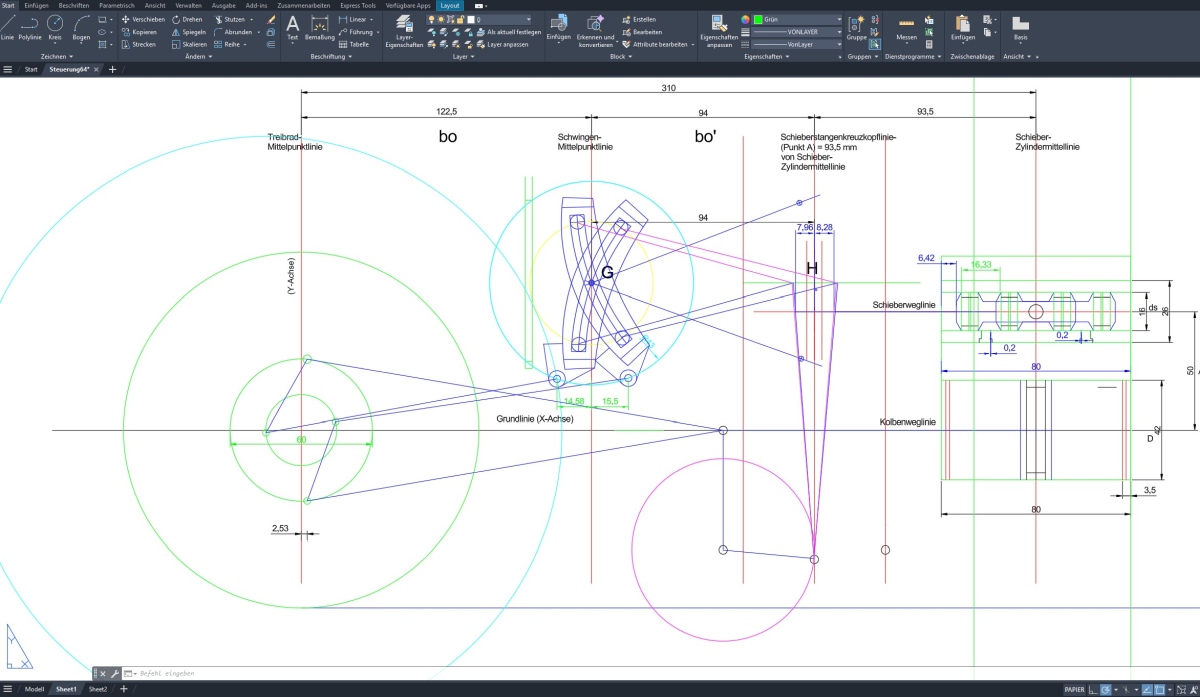Select the Kreis circle tool

point(55,25)
